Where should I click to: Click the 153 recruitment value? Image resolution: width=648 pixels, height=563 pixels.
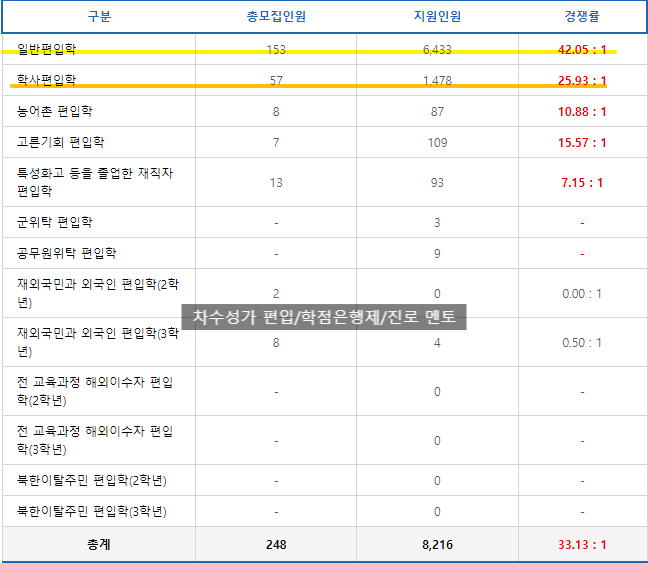276,50
